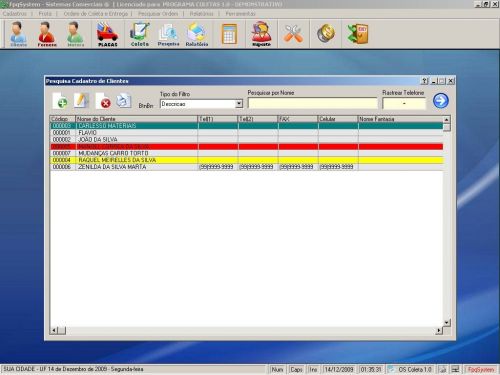Delete client with the red X icon
Viewport: 500px width, 375px height.
(x=103, y=101)
